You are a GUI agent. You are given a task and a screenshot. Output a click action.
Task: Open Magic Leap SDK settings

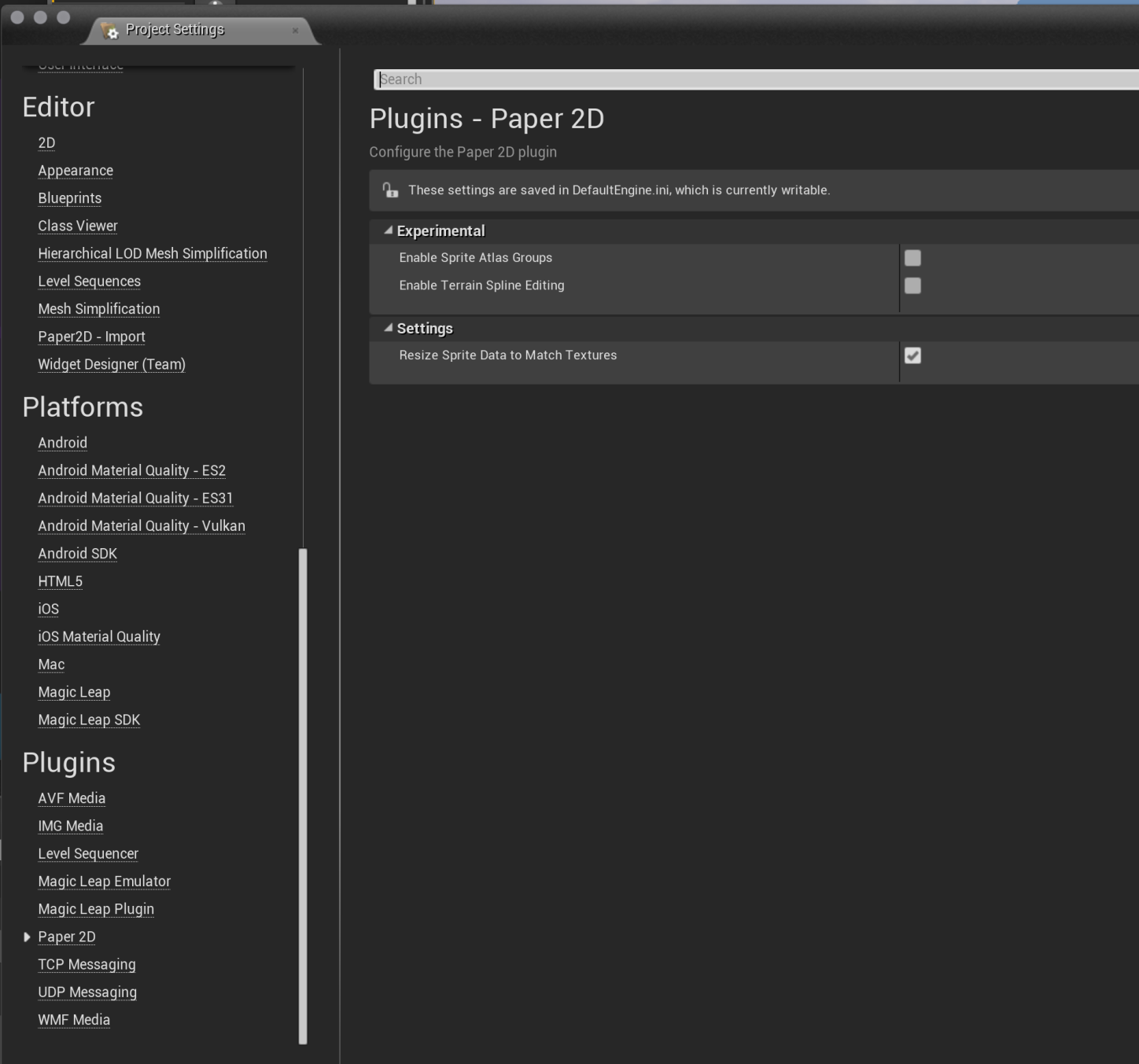point(89,720)
